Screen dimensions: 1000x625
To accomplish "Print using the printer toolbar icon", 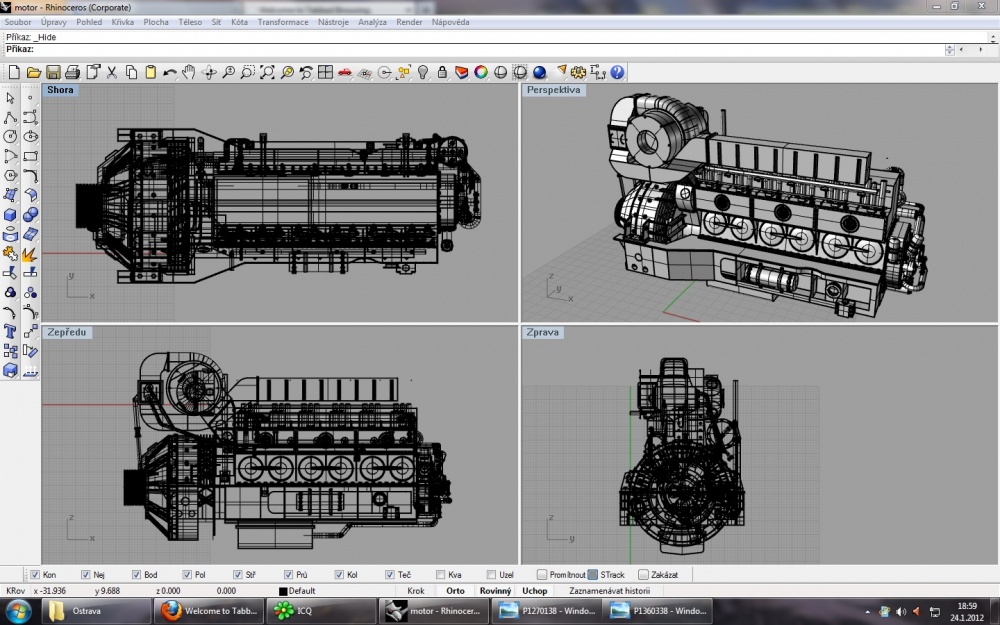I will tap(73, 72).
